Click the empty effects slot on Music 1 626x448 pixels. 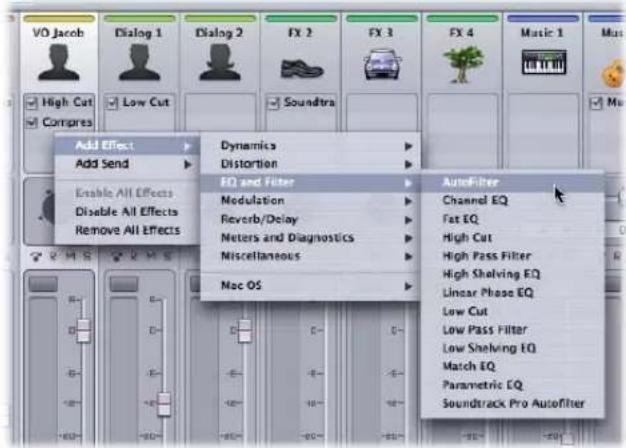tap(543, 131)
